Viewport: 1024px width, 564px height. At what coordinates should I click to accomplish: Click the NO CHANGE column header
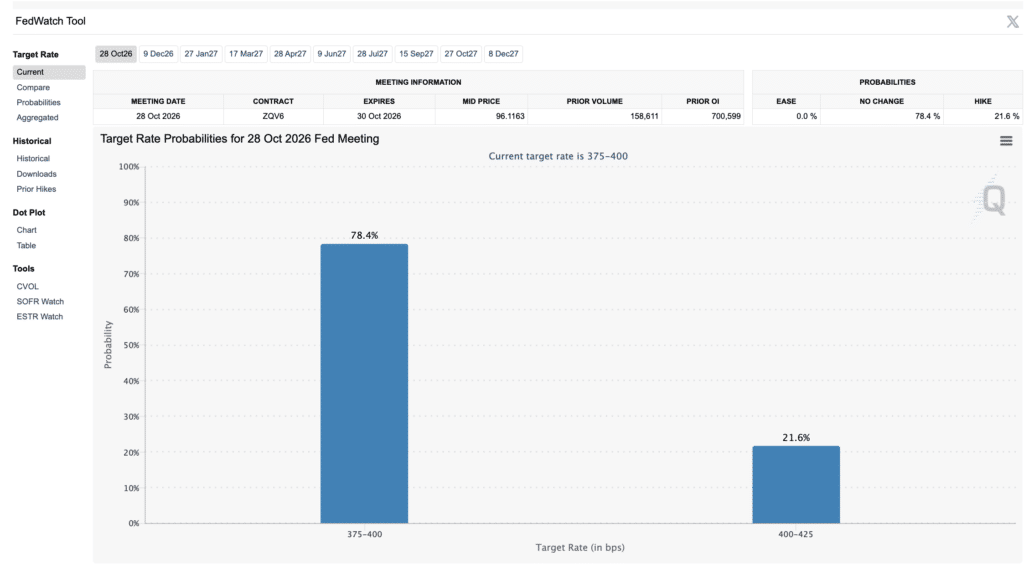coord(882,101)
